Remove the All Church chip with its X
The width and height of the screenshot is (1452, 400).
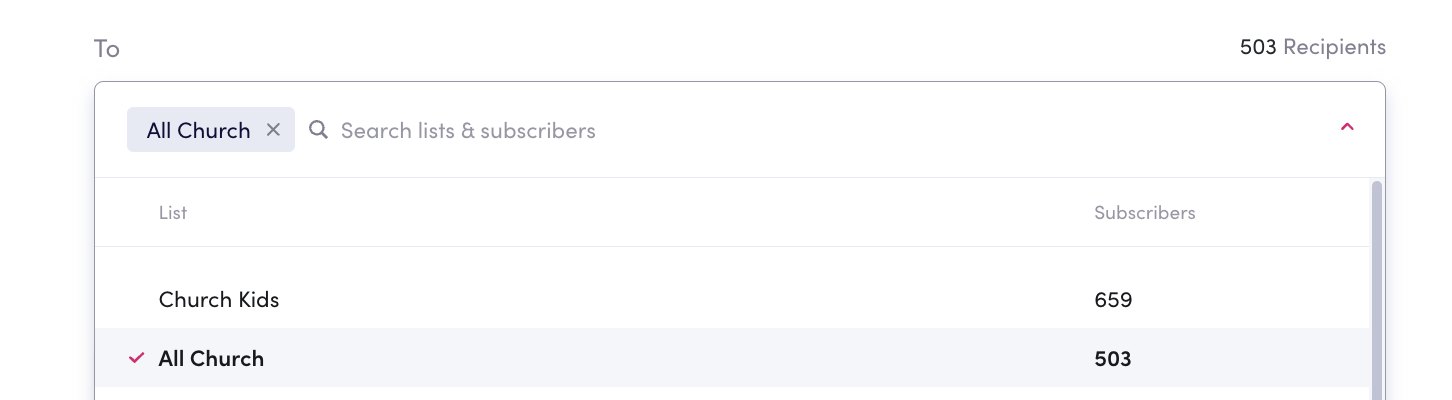(x=273, y=130)
